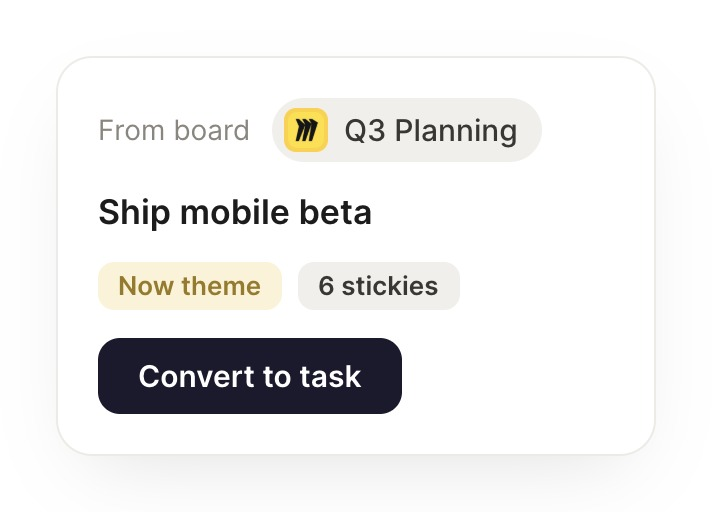
Task: Click the word theme in yellow tag
Action: (221, 286)
